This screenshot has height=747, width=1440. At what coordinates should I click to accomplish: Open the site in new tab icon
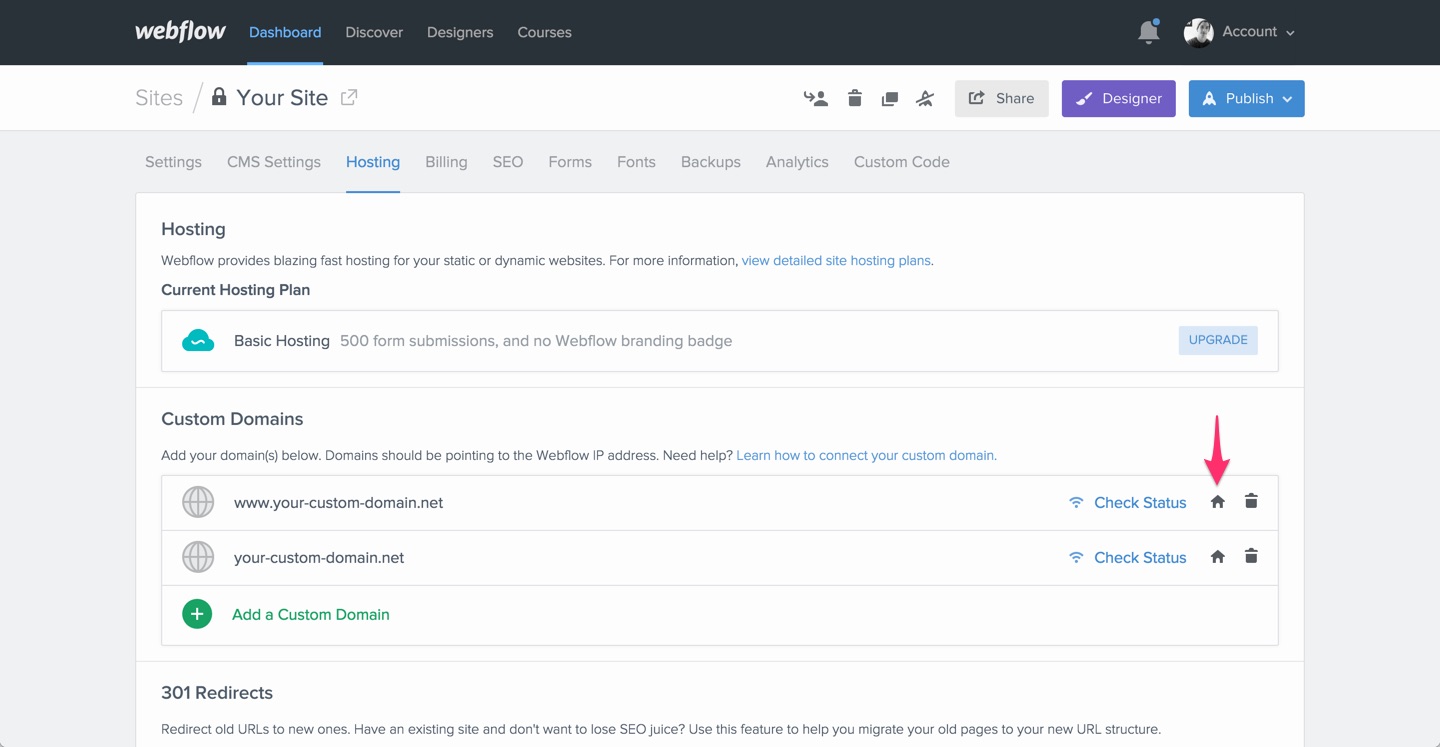coord(349,97)
